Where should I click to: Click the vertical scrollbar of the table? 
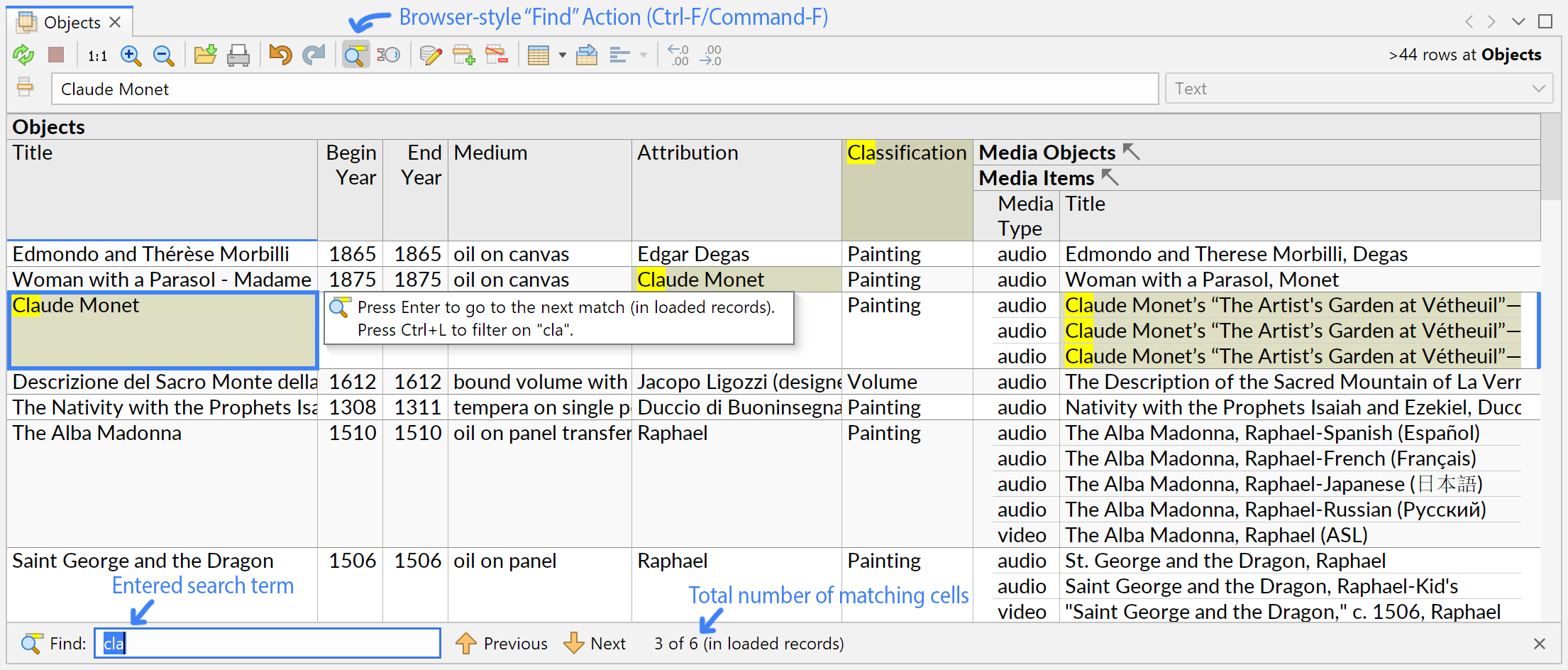pyautogui.click(x=1551, y=368)
